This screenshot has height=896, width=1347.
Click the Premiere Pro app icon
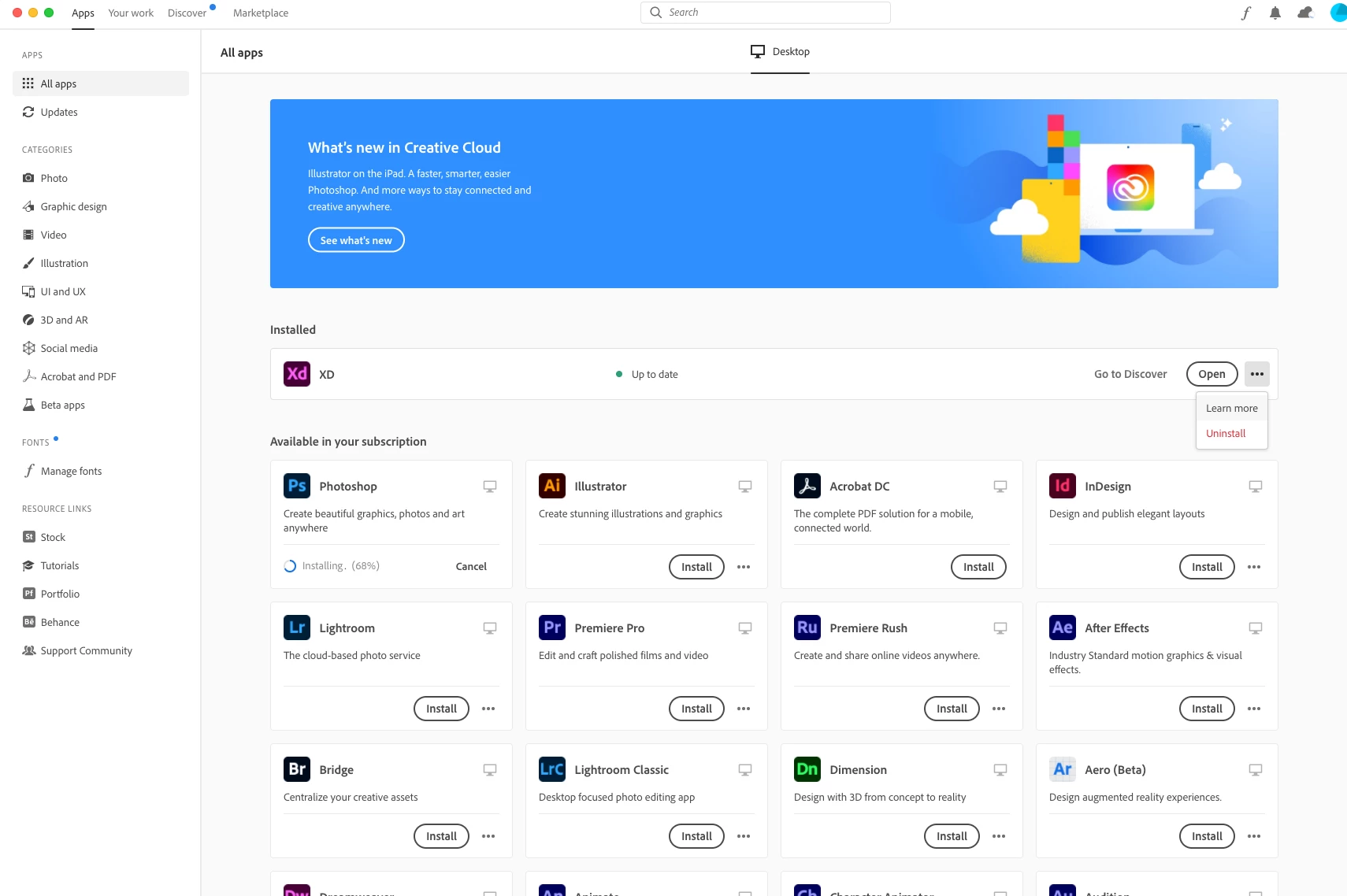click(552, 628)
